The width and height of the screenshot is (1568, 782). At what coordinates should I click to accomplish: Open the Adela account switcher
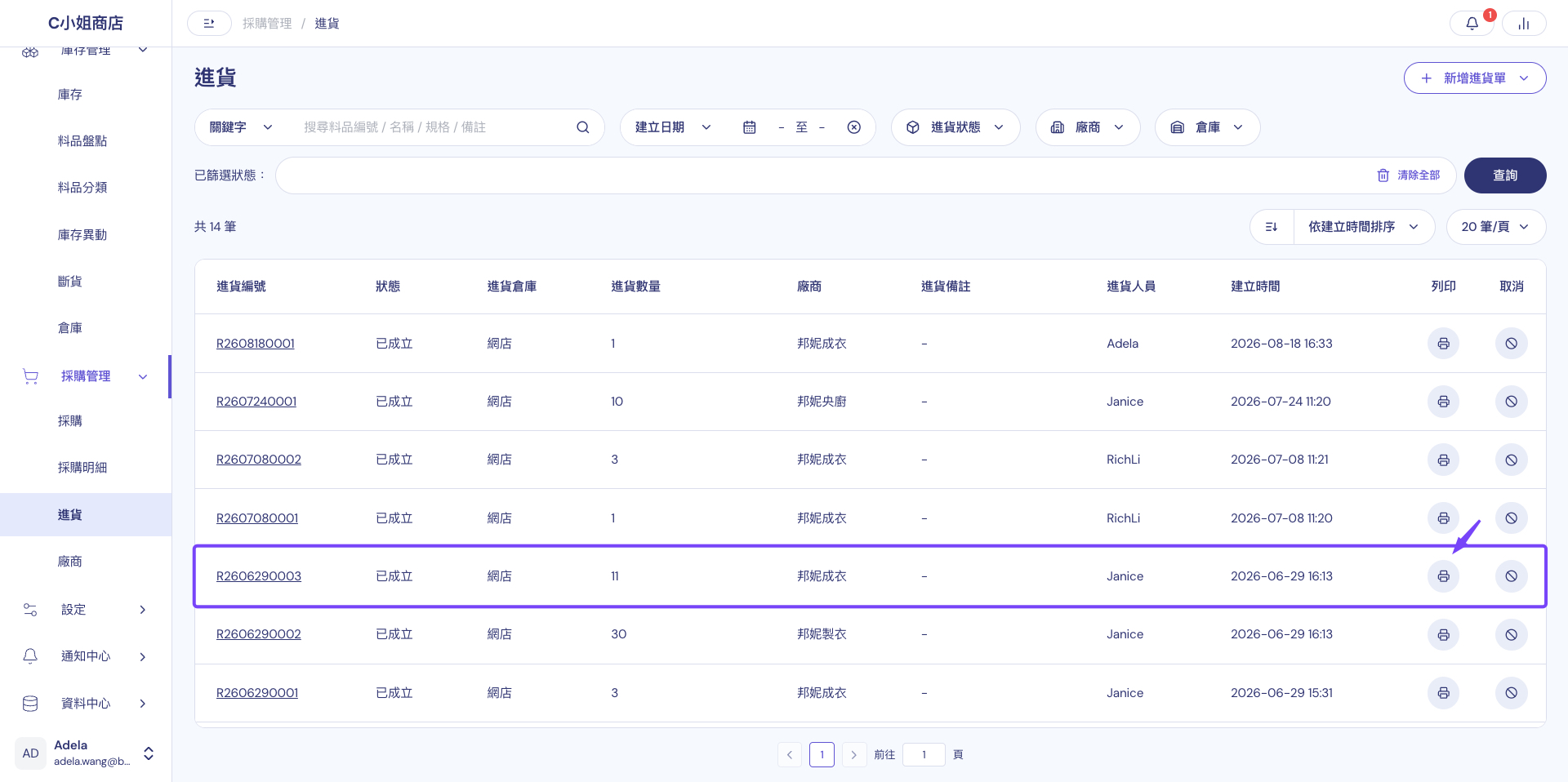click(86, 753)
